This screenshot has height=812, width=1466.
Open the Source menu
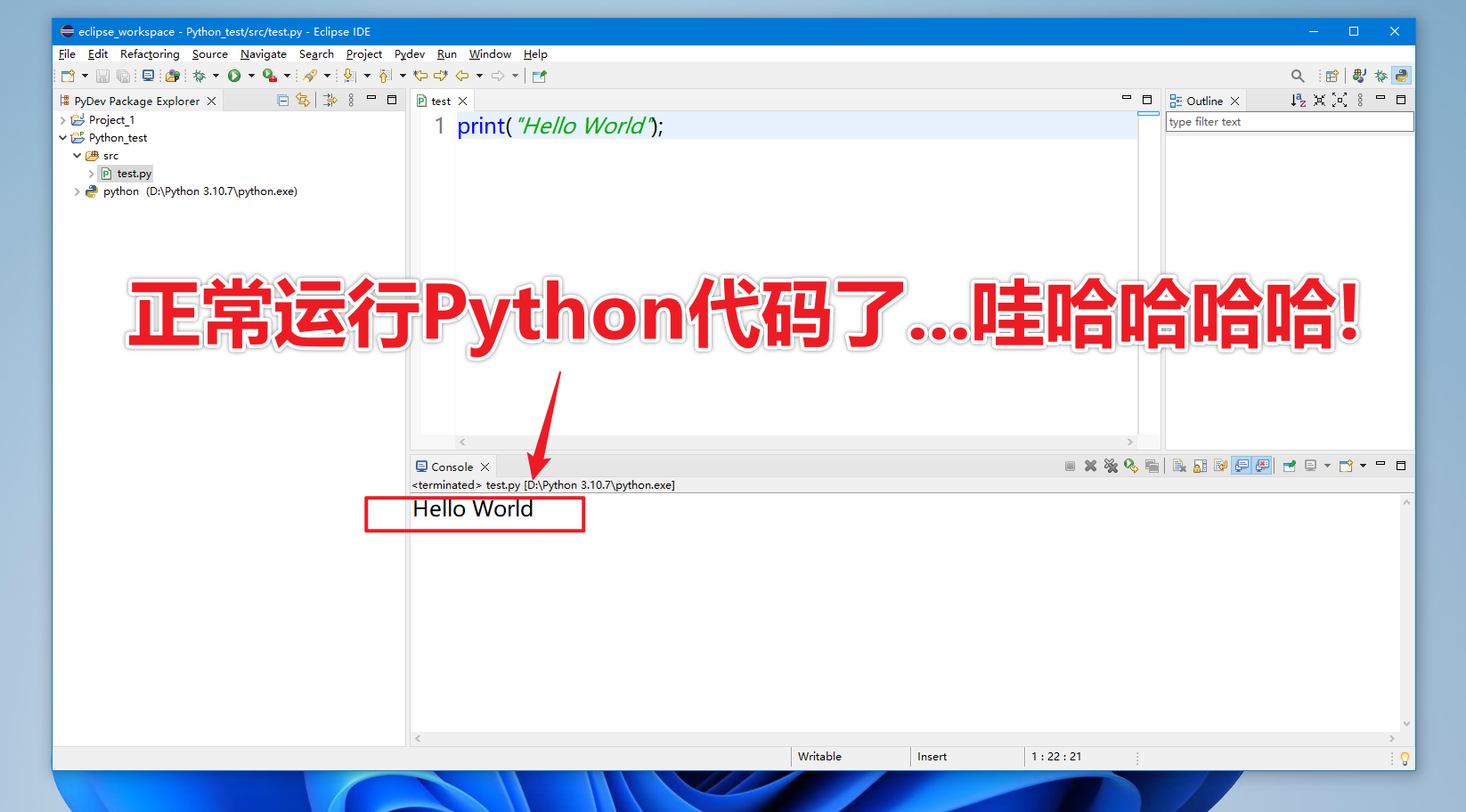pyautogui.click(x=209, y=54)
